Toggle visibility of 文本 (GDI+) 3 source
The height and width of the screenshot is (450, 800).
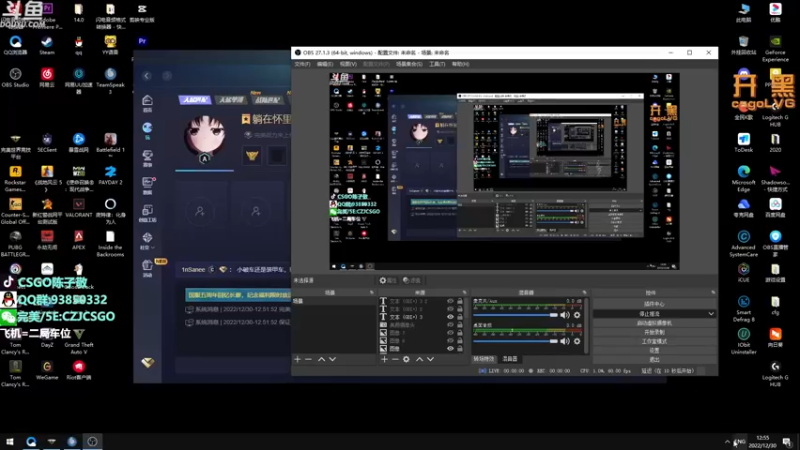(x=450, y=317)
